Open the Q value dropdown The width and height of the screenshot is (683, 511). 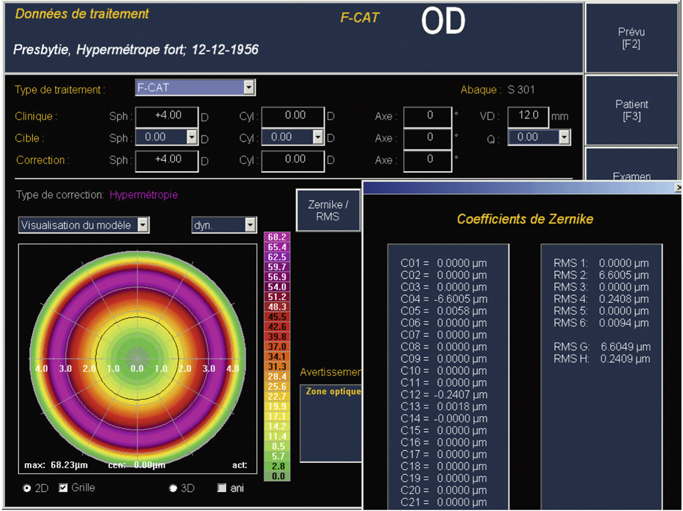(562, 137)
